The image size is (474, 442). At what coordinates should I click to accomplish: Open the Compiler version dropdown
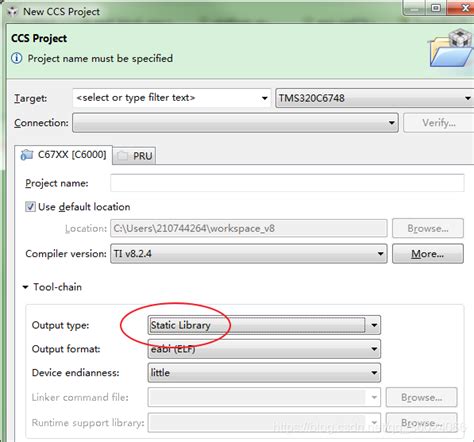click(x=380, y=254)
